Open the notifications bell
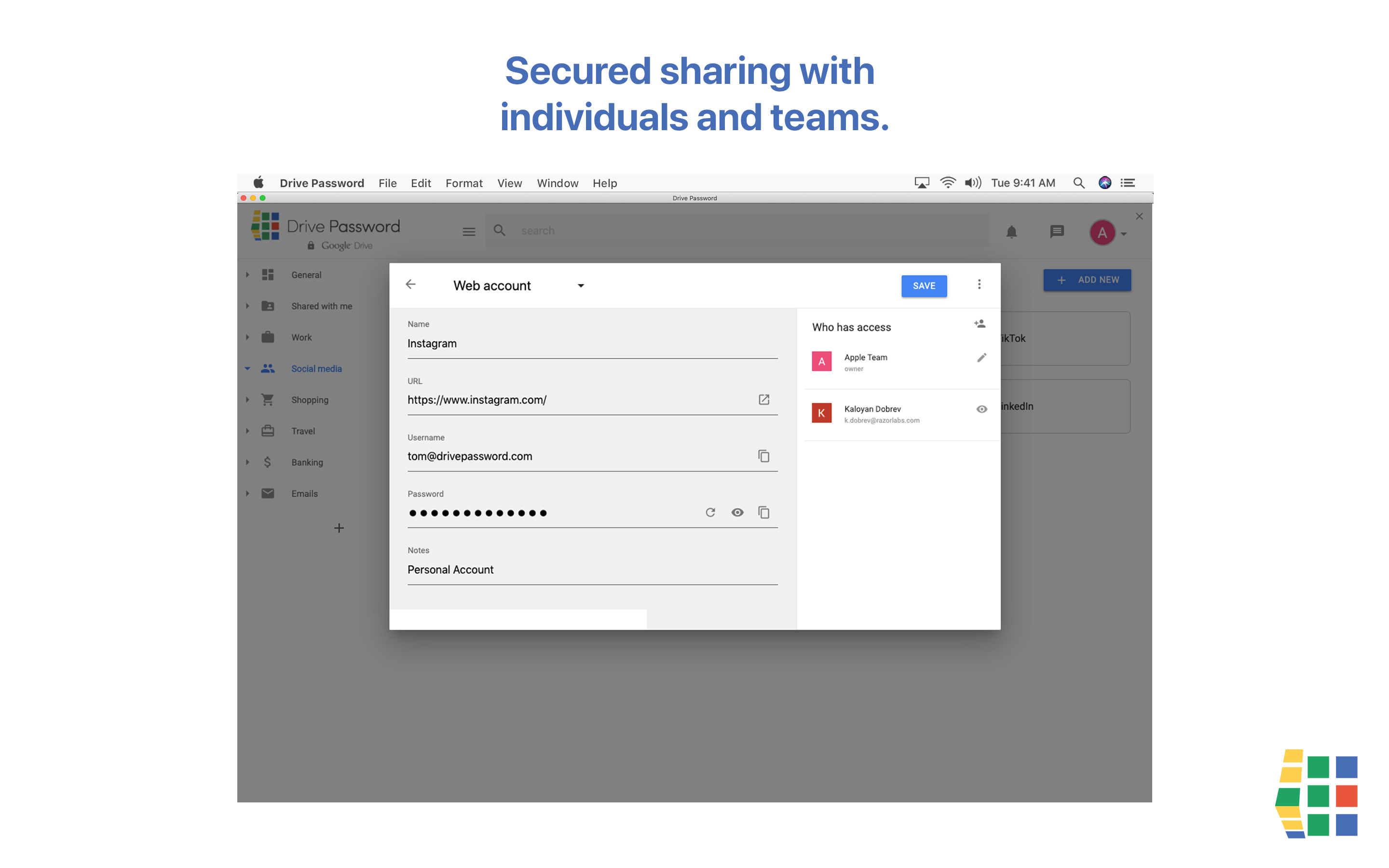1389x868 pixels. coord(1011,232)
